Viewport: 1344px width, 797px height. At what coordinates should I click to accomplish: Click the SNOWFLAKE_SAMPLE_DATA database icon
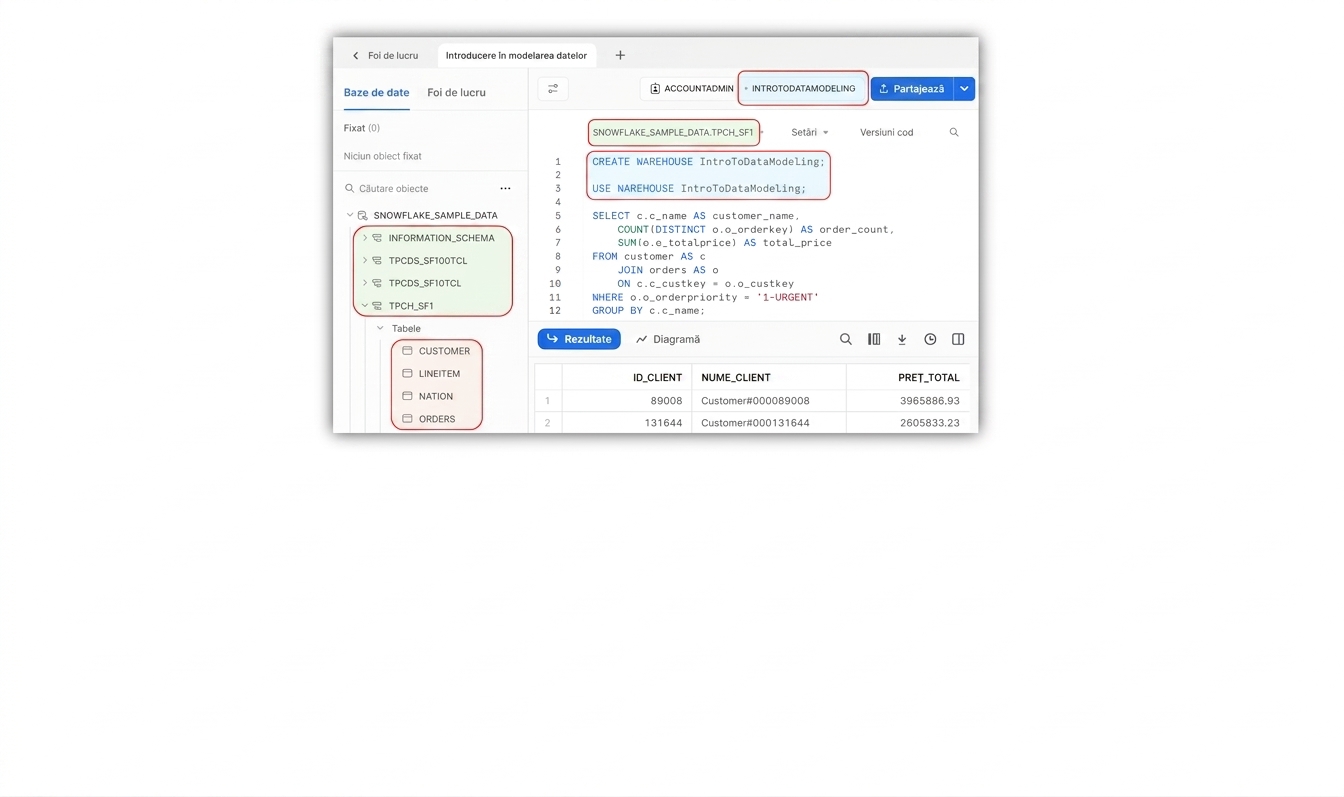363,215
